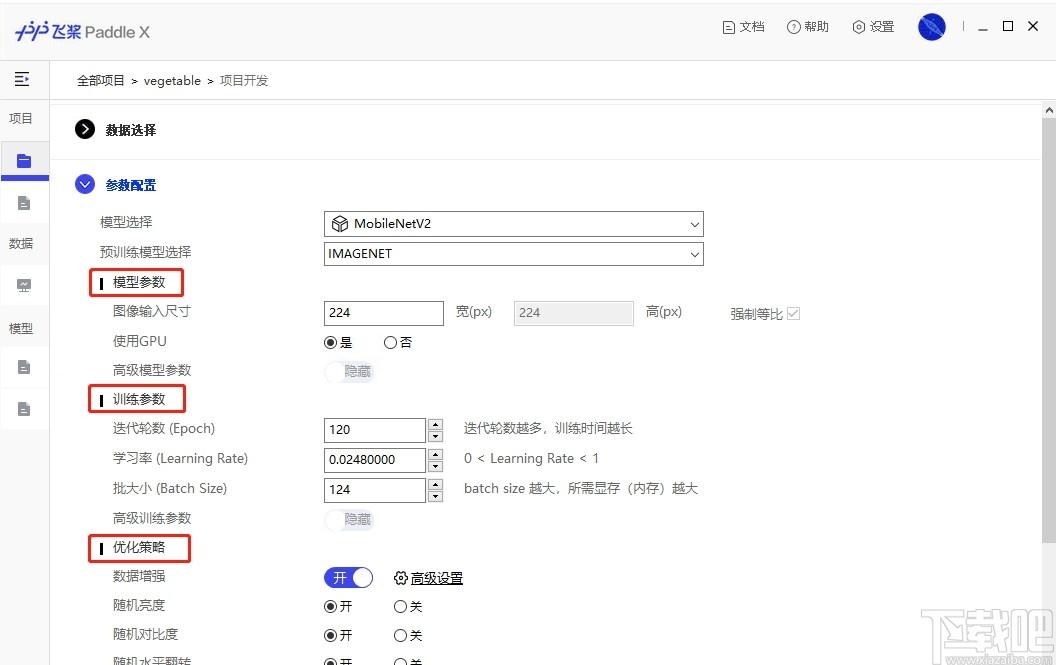The width and height of the screenshot is (1056, 665).
Task: Click the vertical scrollbar thumb
Action: coord(1049,329)
